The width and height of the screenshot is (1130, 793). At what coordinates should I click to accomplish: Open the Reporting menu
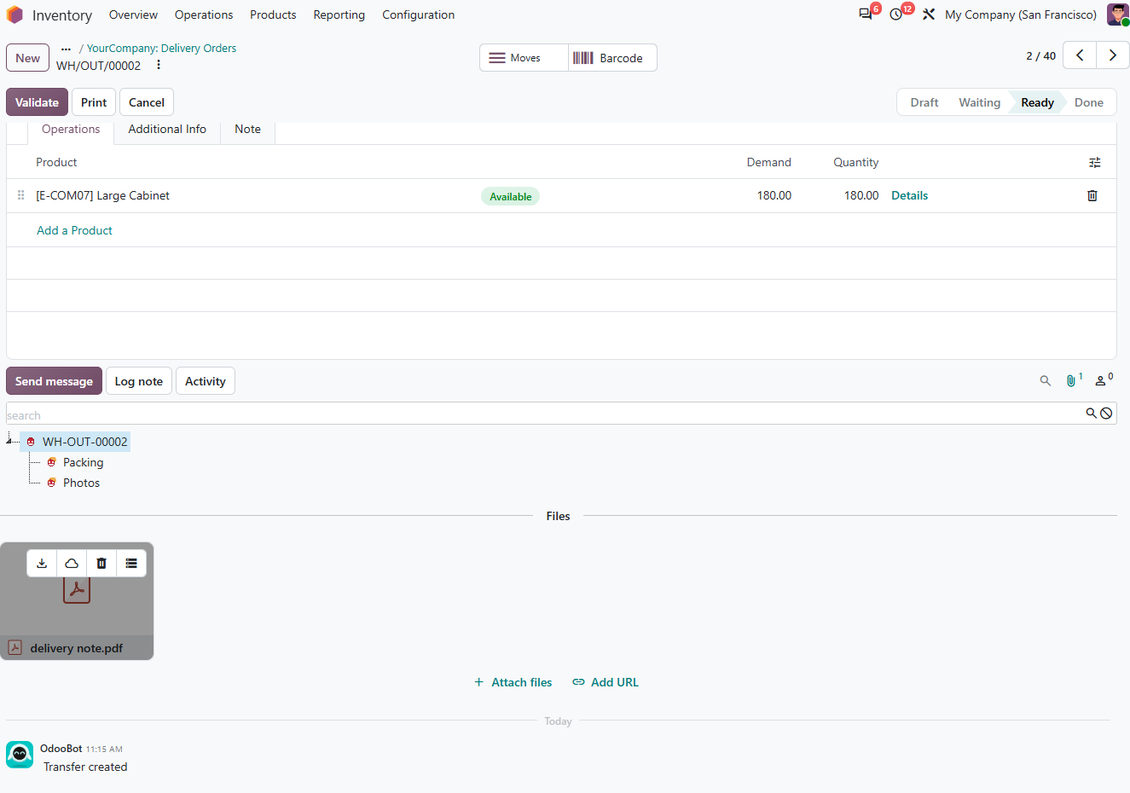tap(339, 14)
